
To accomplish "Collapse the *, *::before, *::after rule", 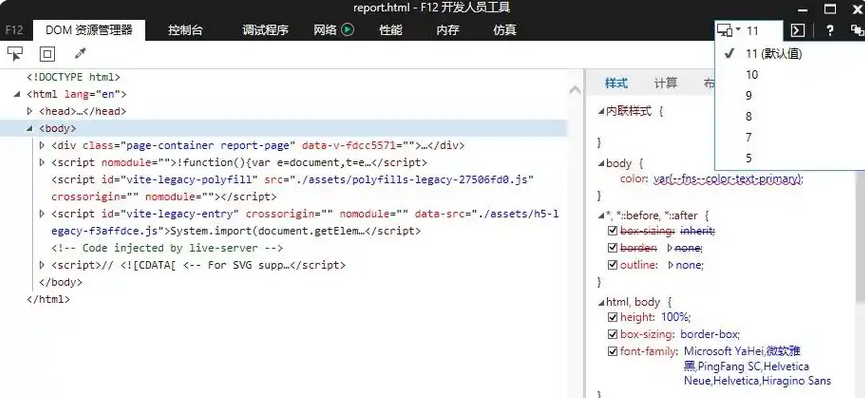I will coord(601,215).
